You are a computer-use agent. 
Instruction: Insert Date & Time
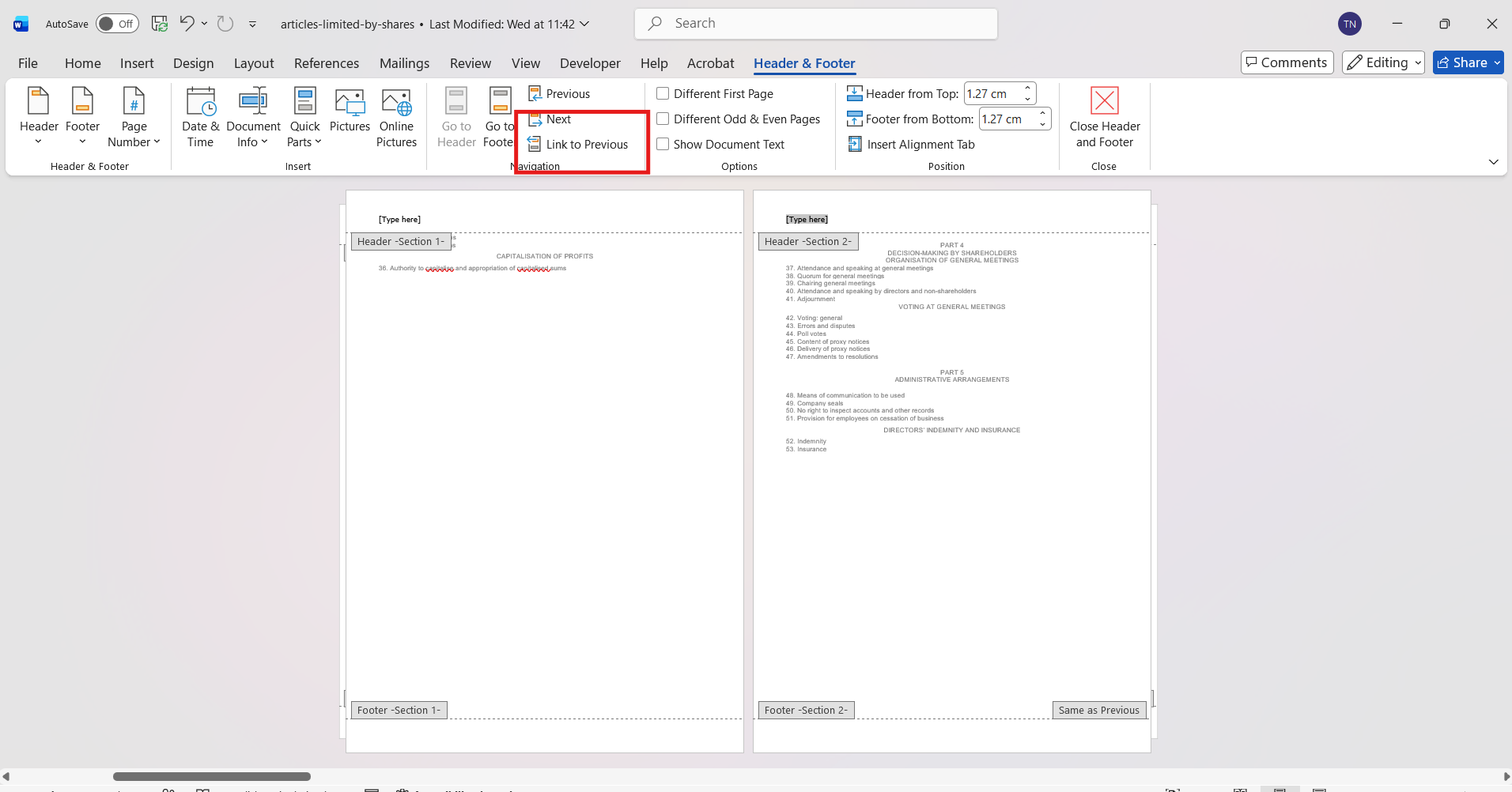pos(201,117)
